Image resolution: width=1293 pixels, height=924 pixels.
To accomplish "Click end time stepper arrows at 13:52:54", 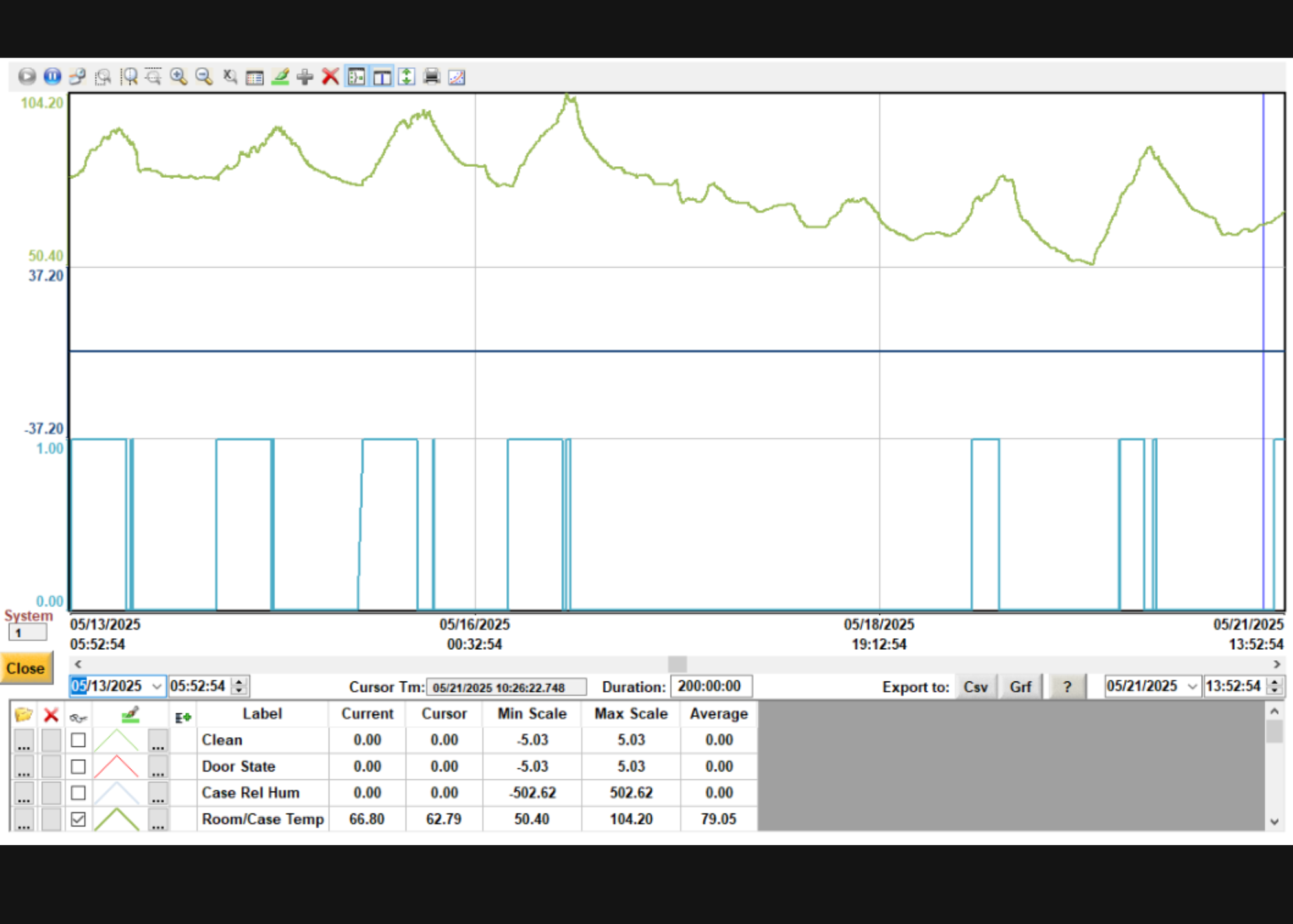I will (x=1274, y=686).
